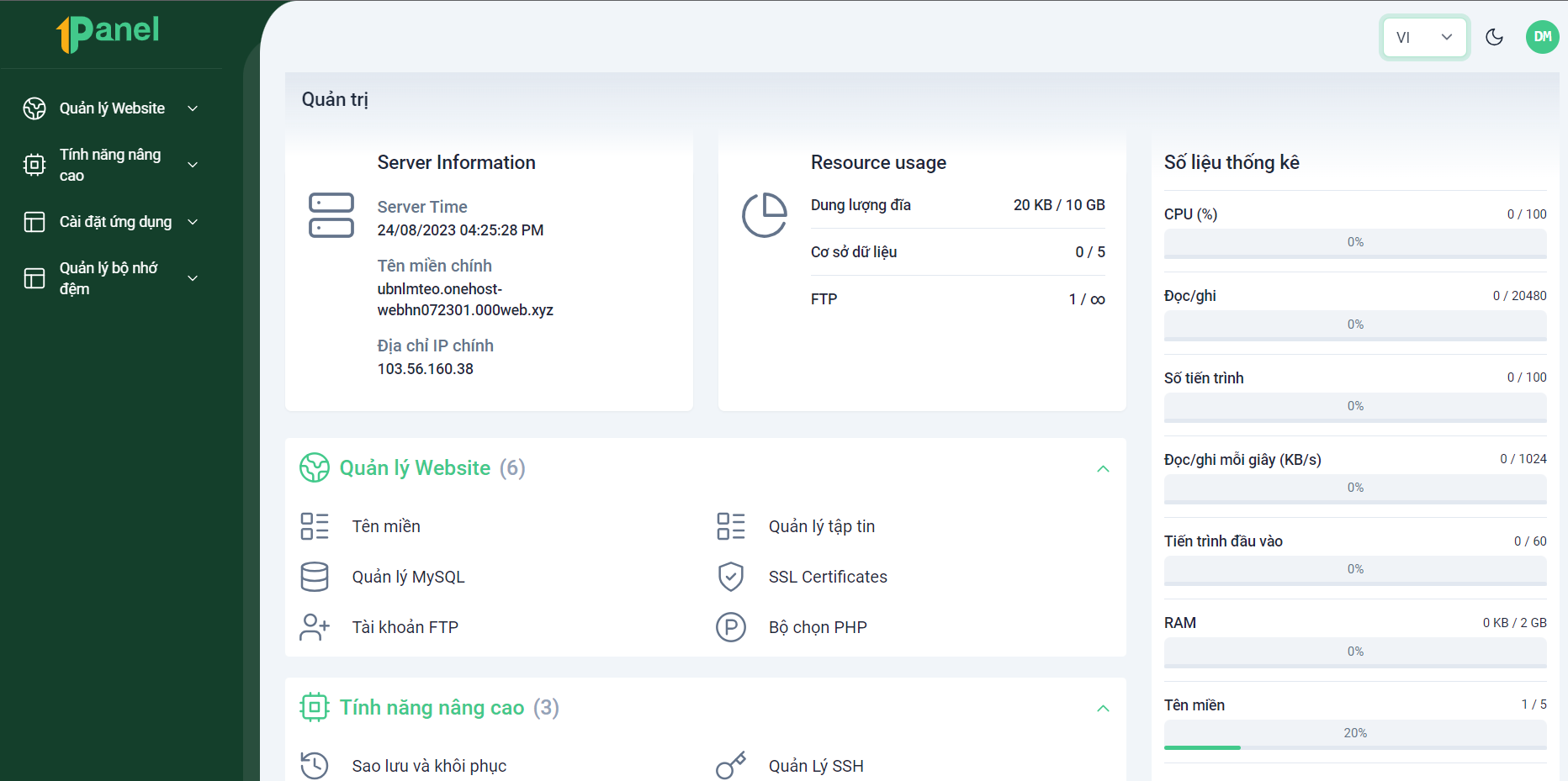Click the layout icon beside Quản lý bộ nhớ đệm
Image resolution: width=1568 pixels, height=781 pixels.
34,278
